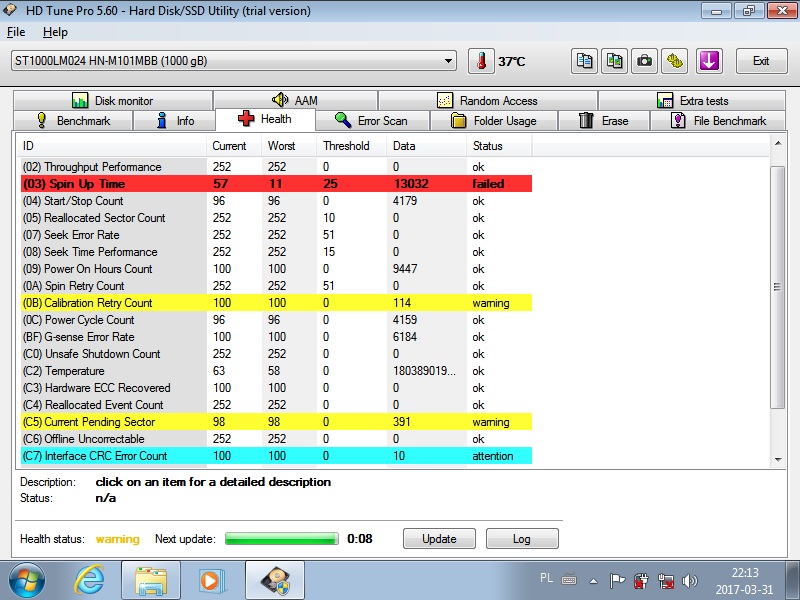Select the (0B) Calibration Retry Count row

276,303
